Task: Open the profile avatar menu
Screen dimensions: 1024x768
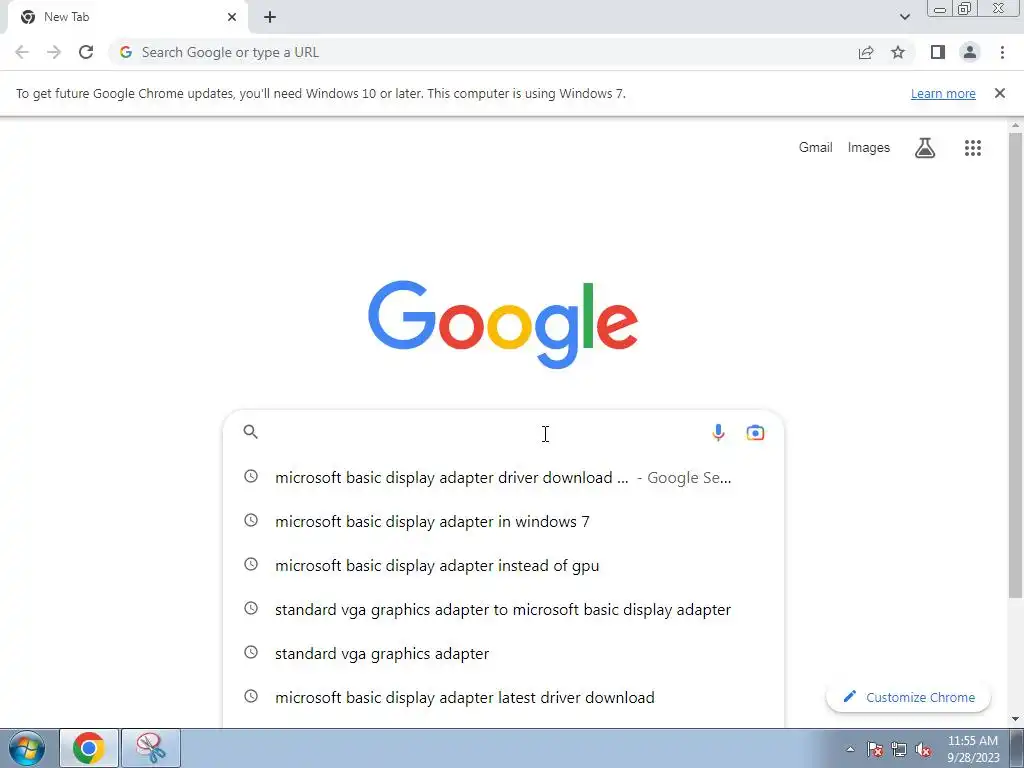Action: (970, 52)
